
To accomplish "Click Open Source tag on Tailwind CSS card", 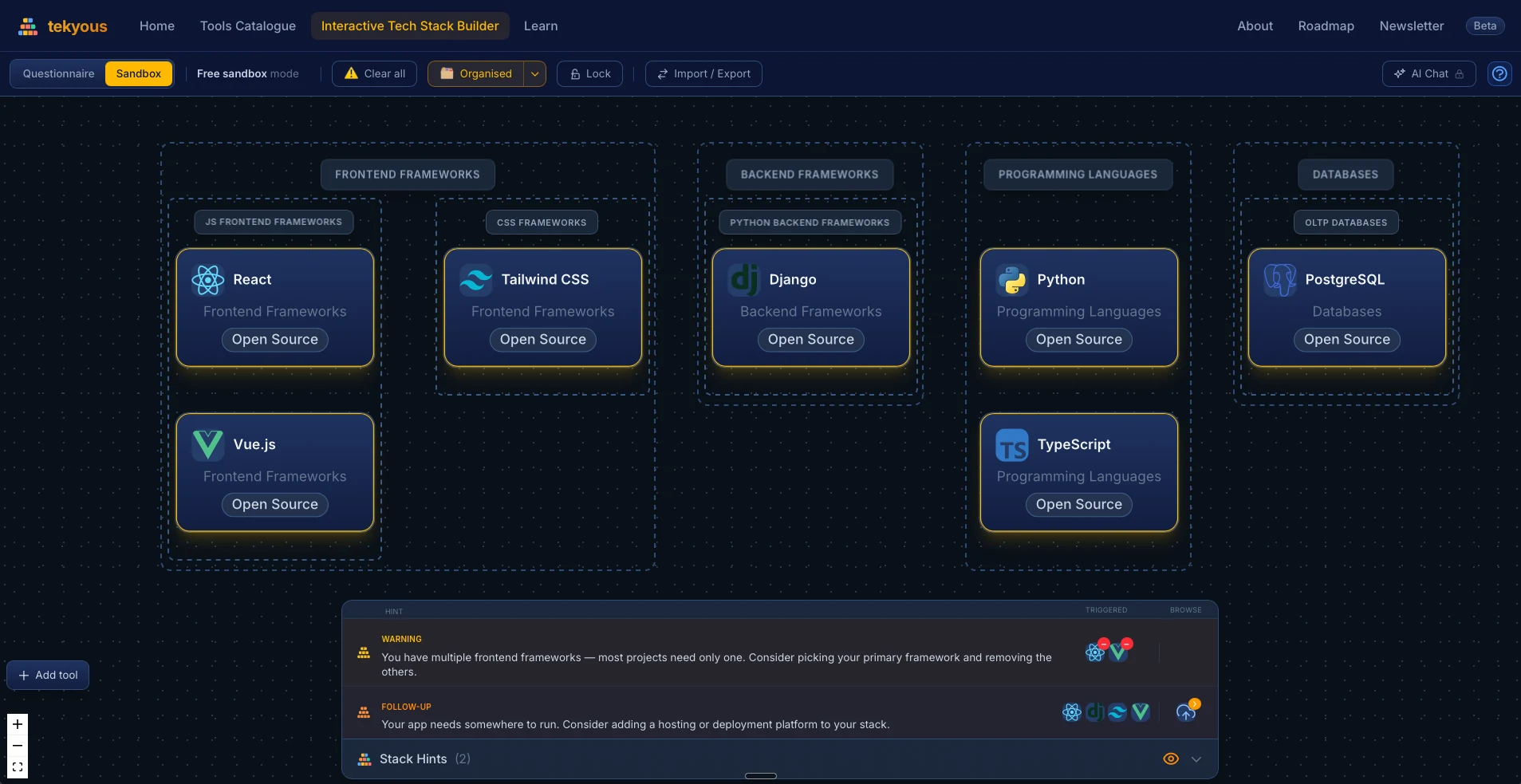I will (543, 340).
